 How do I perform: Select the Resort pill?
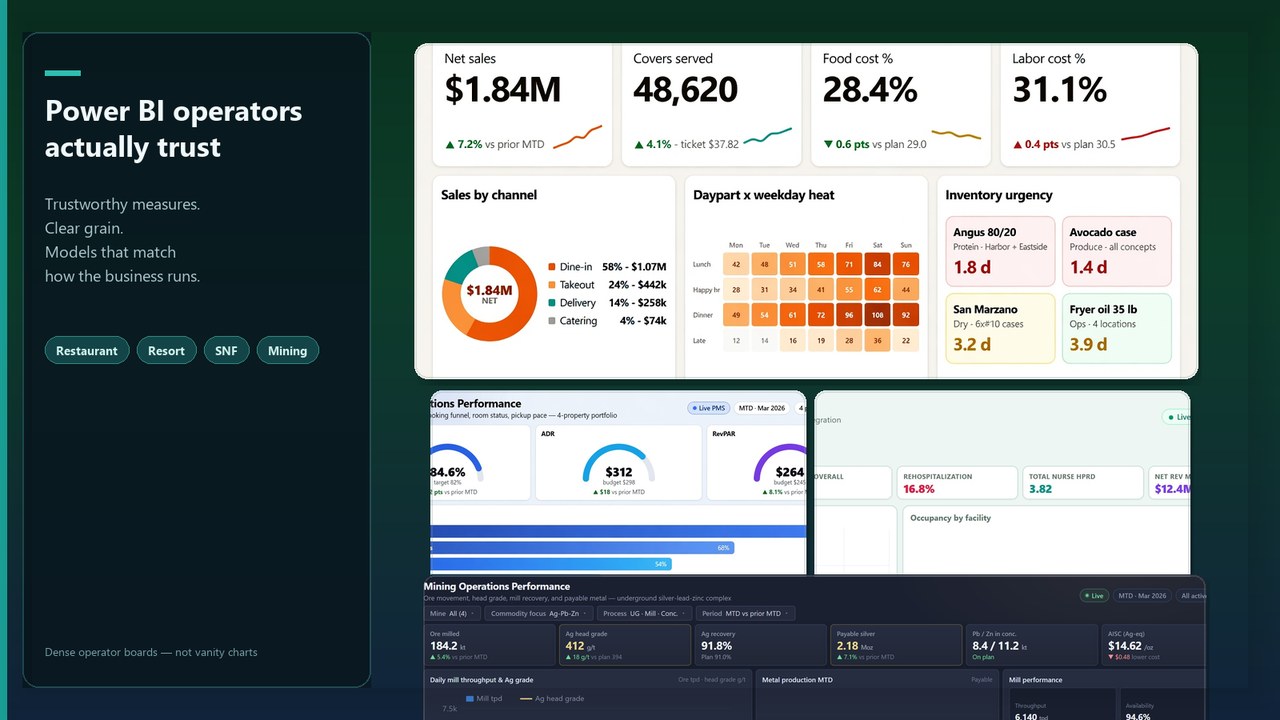(166, 350)
